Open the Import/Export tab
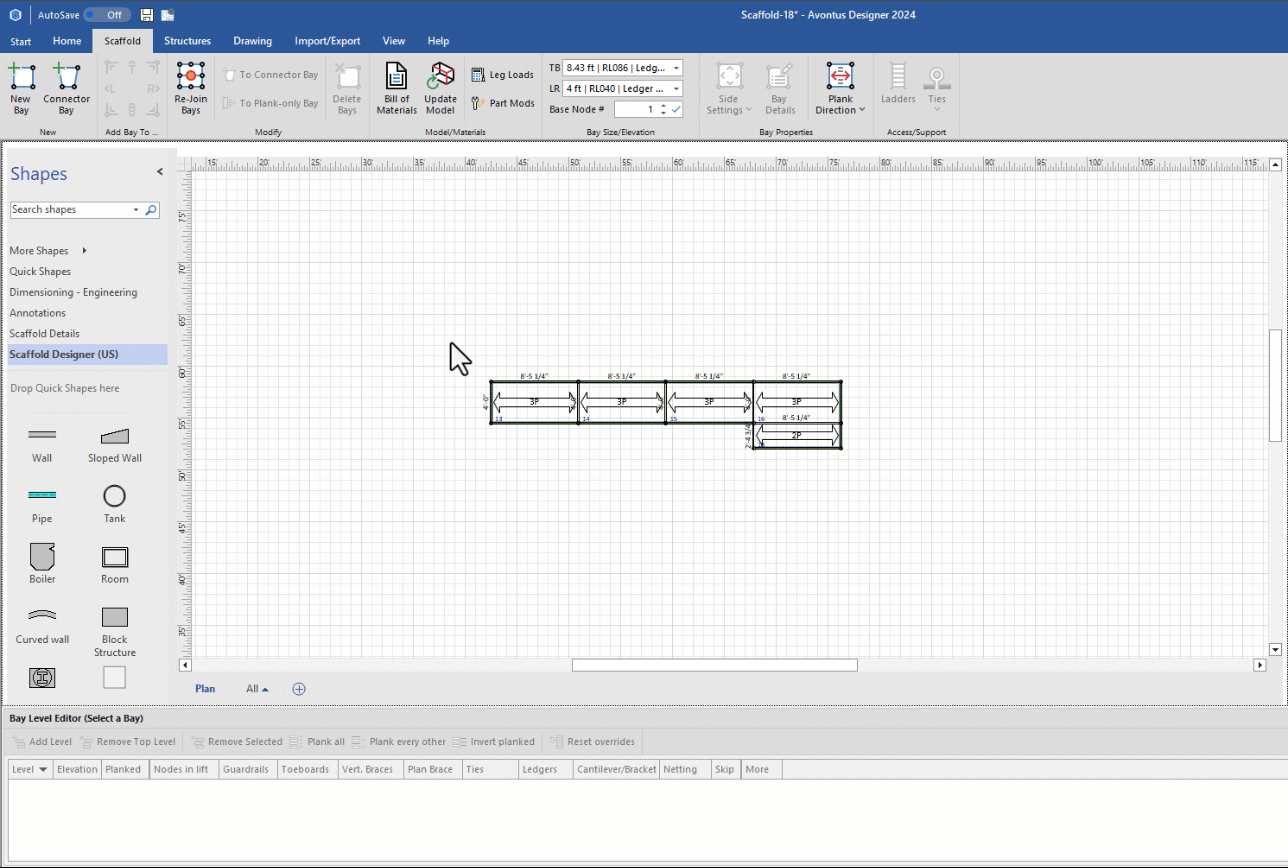Screen dimensions: 1288x868 point(327,41)
